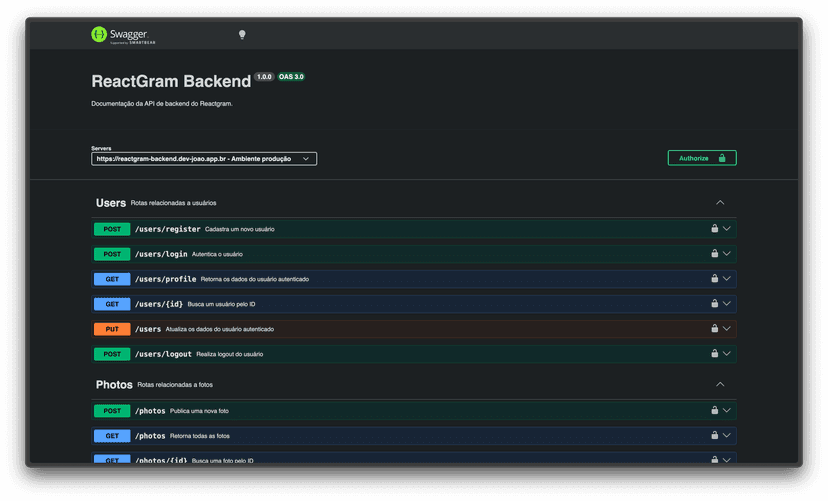Click the Authorize button
This screenshot has height=501, width=828.
[702, 158]
